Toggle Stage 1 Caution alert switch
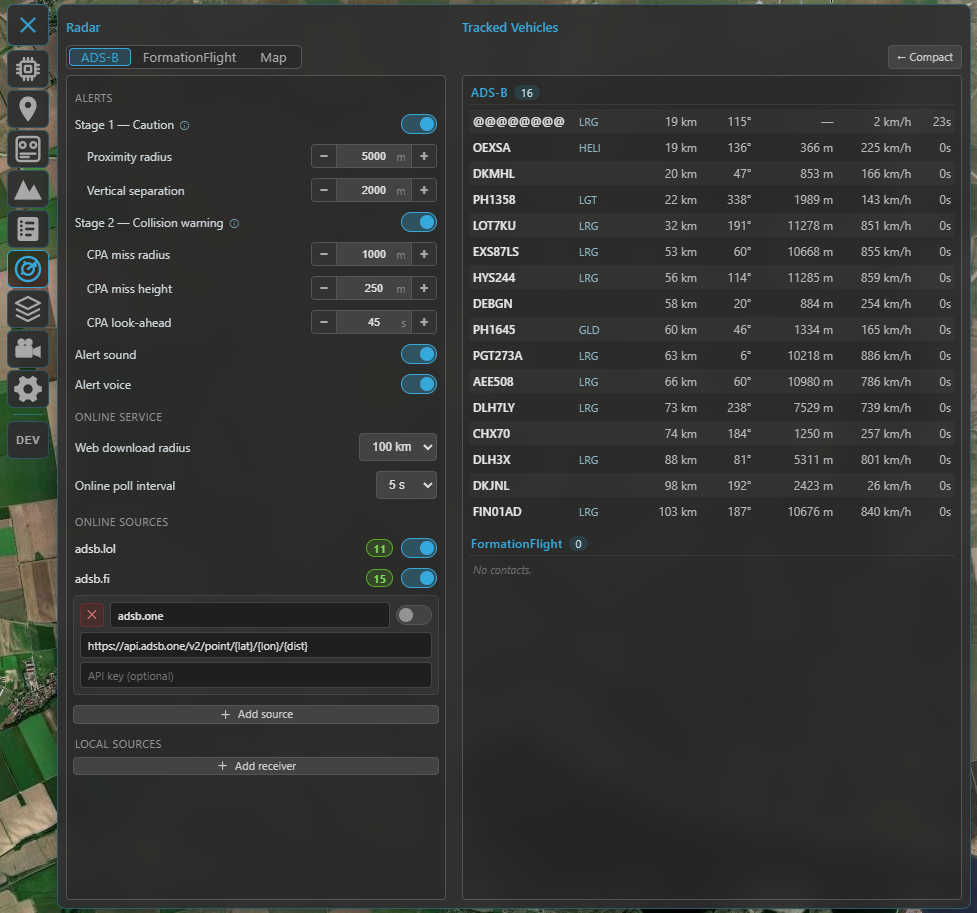Screen dimensions: 977x913 419,124
